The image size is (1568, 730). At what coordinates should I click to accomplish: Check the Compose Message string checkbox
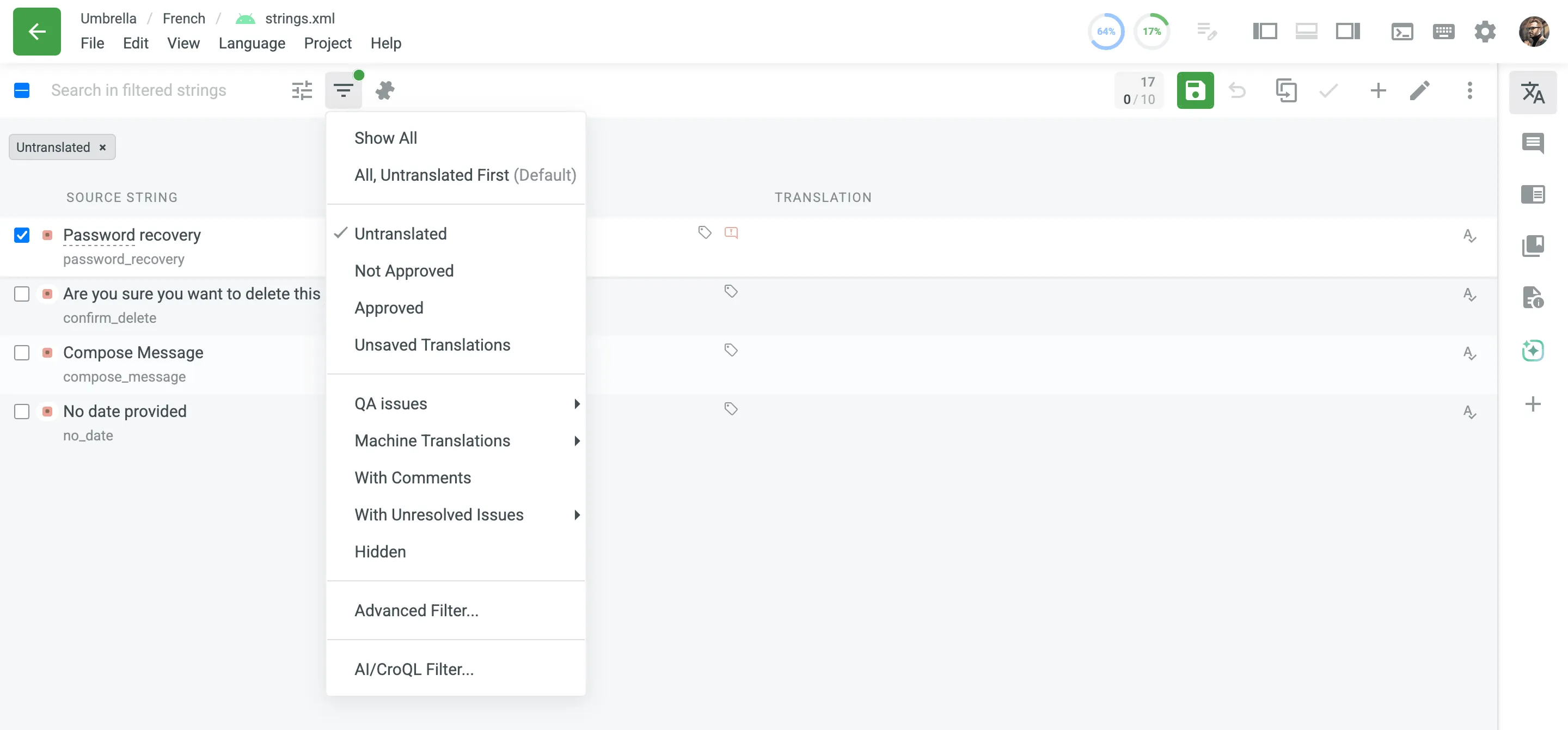22,353
